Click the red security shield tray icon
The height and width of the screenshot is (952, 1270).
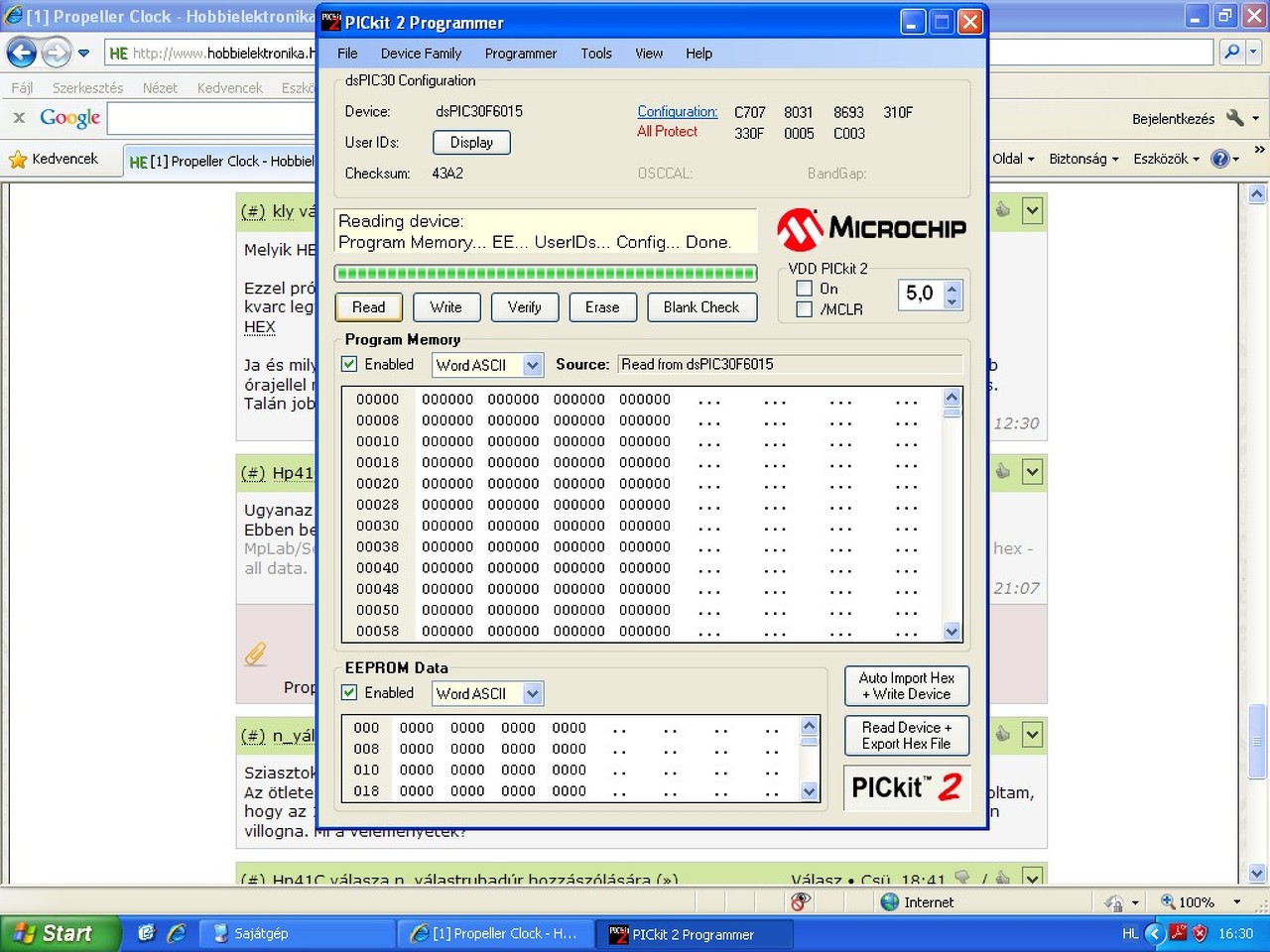(x=1200, y=933)
